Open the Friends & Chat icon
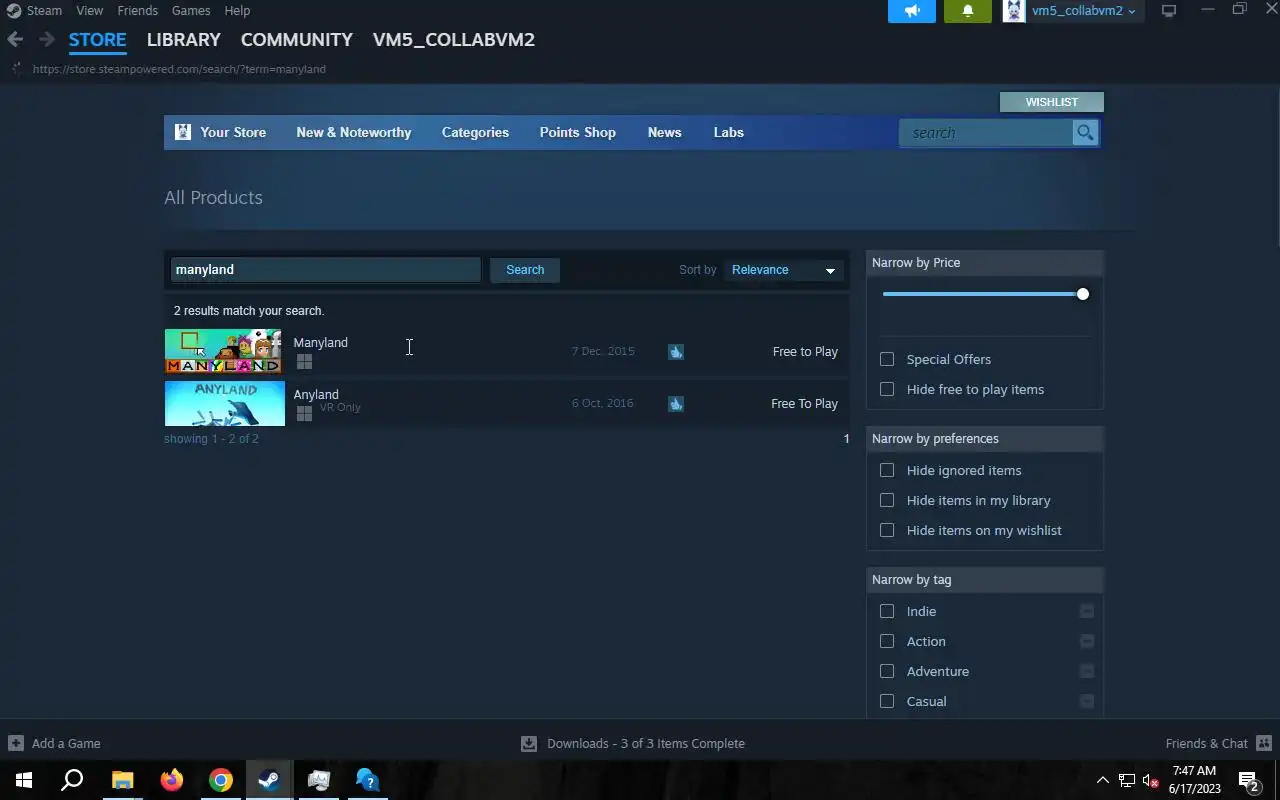1280x800 pixels. click(x=1264, y=743)
